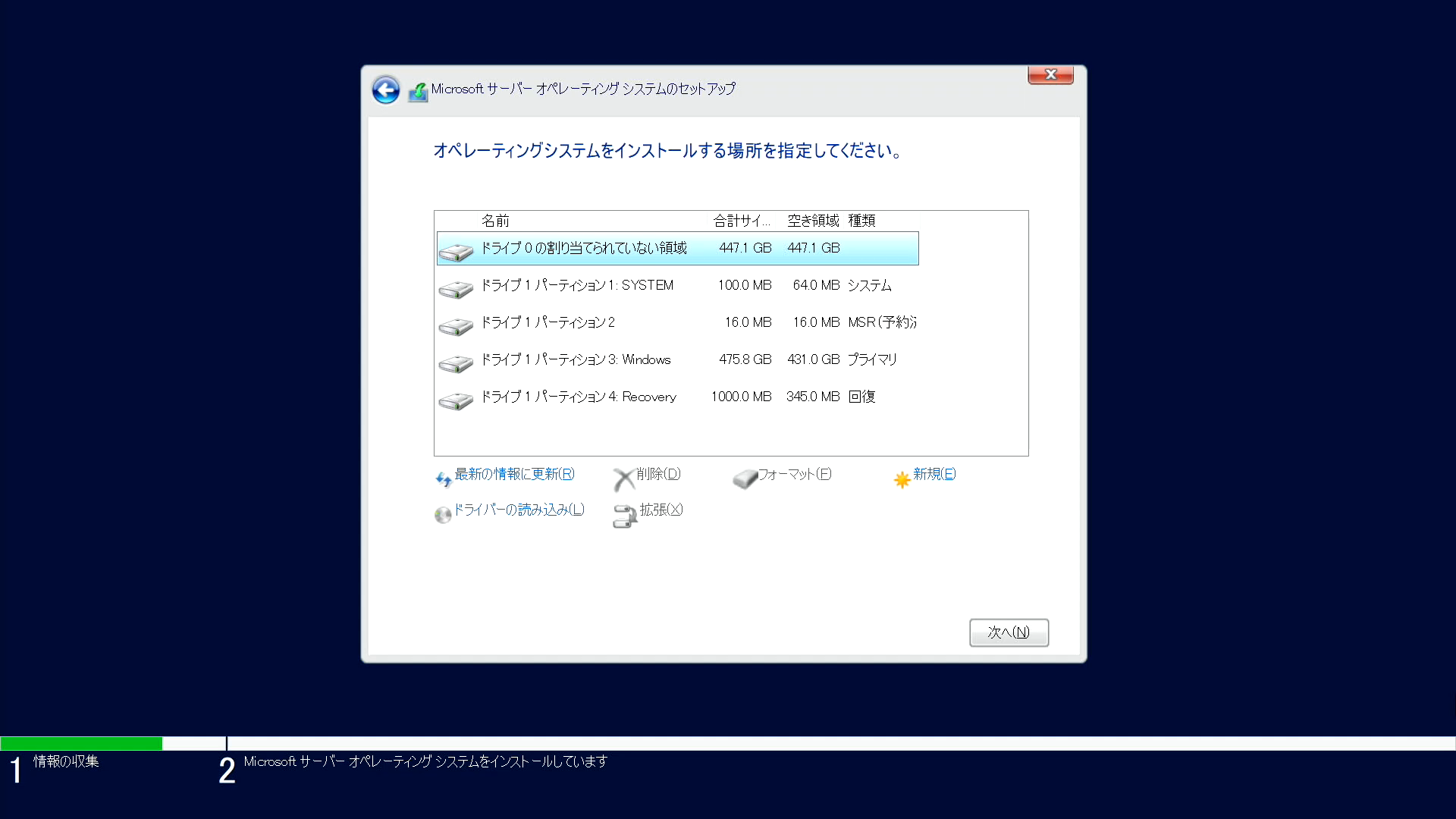Click the blue install location heading text
This screenshot has width=1456, height=819.
pos(668,151)
